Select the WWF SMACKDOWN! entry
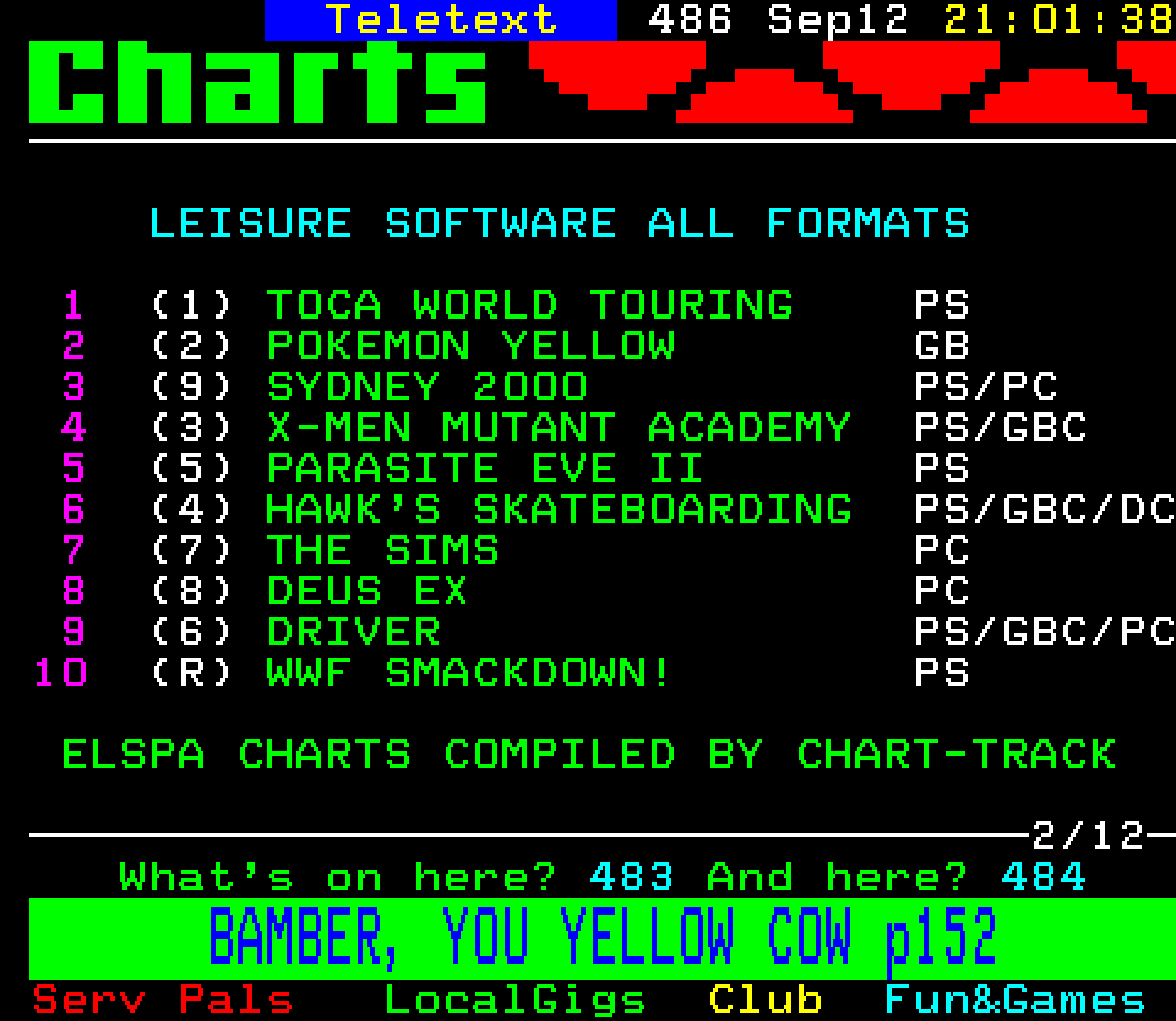The height and width of the screenshot is (1021, 1176). 469,673
